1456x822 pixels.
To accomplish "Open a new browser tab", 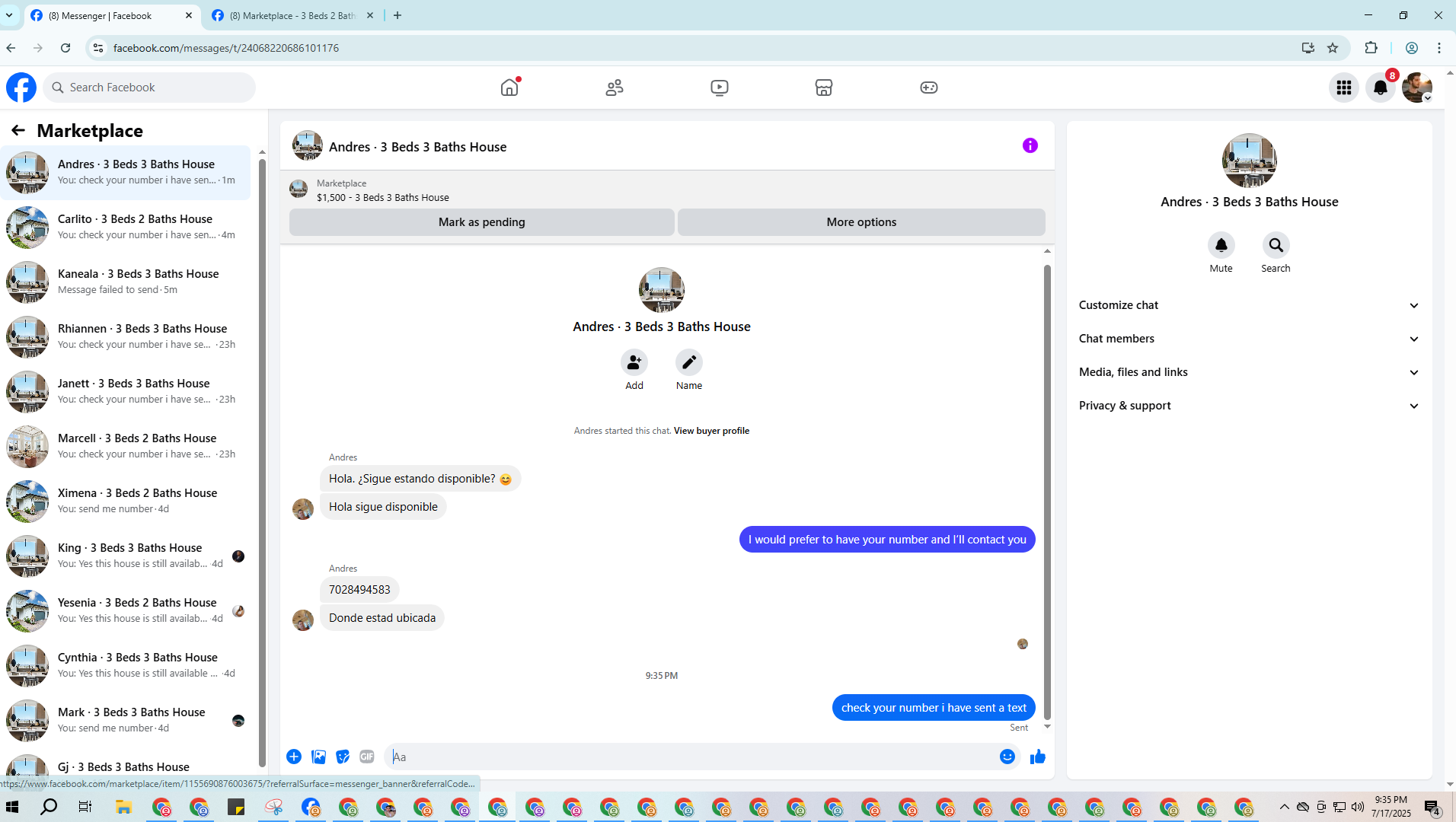I will [x=398, y=15].
